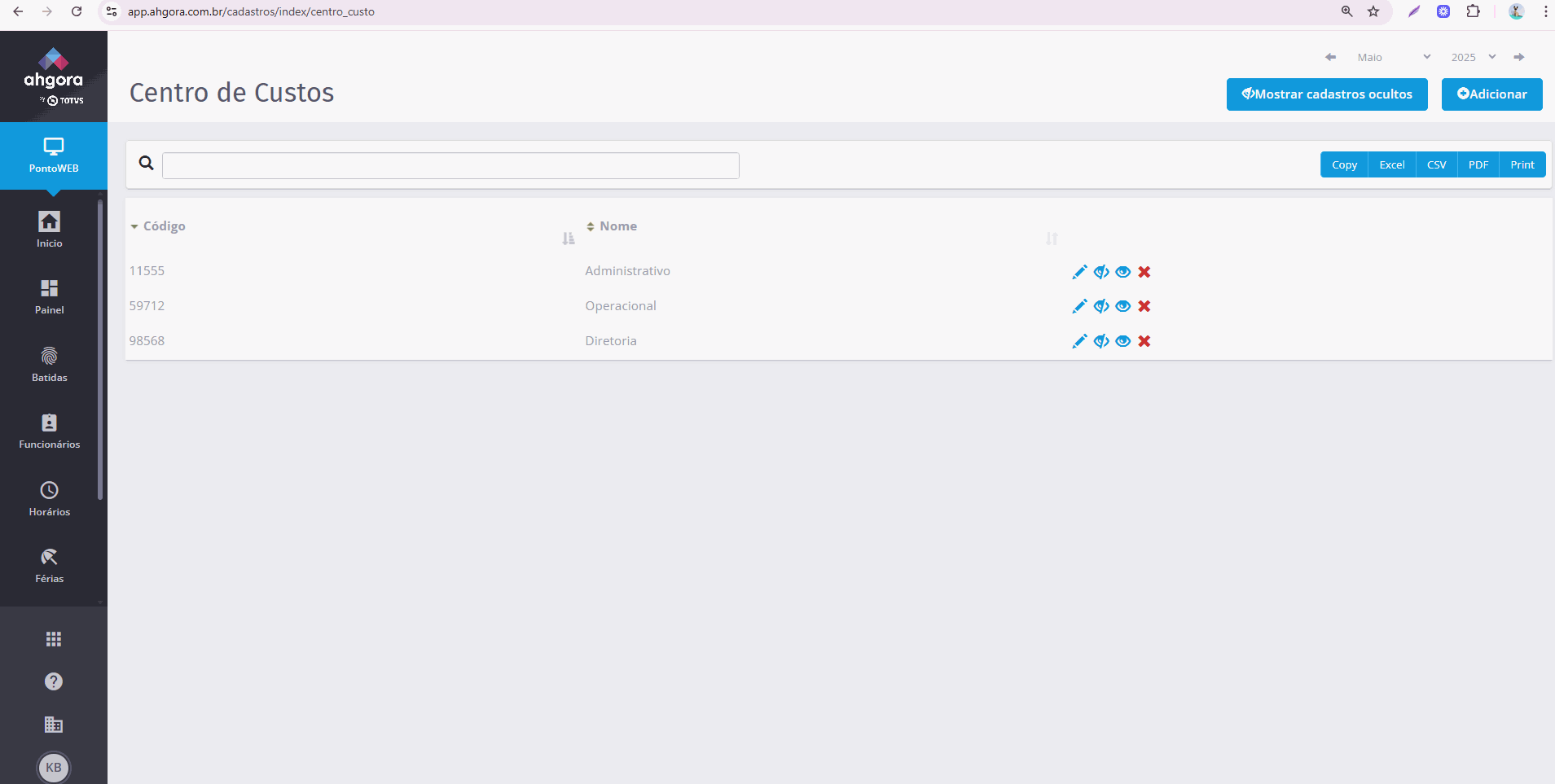This screenshot has height=784, width=1555.
Task: Edit the Diretoria row with pencil icon
Action: pyautogui.click(x=1079, y=341)
